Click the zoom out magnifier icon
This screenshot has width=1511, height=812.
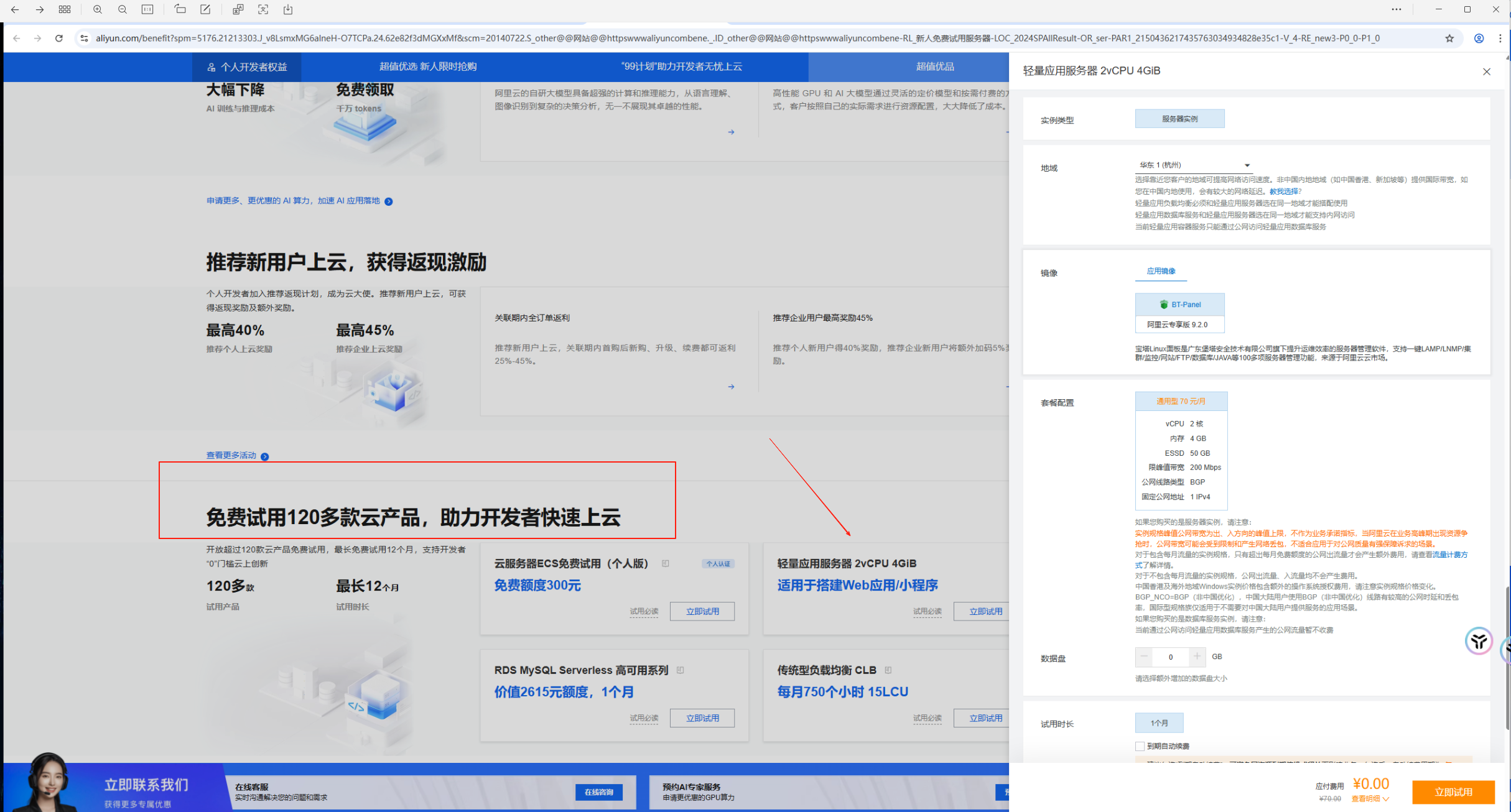[123, 9]
